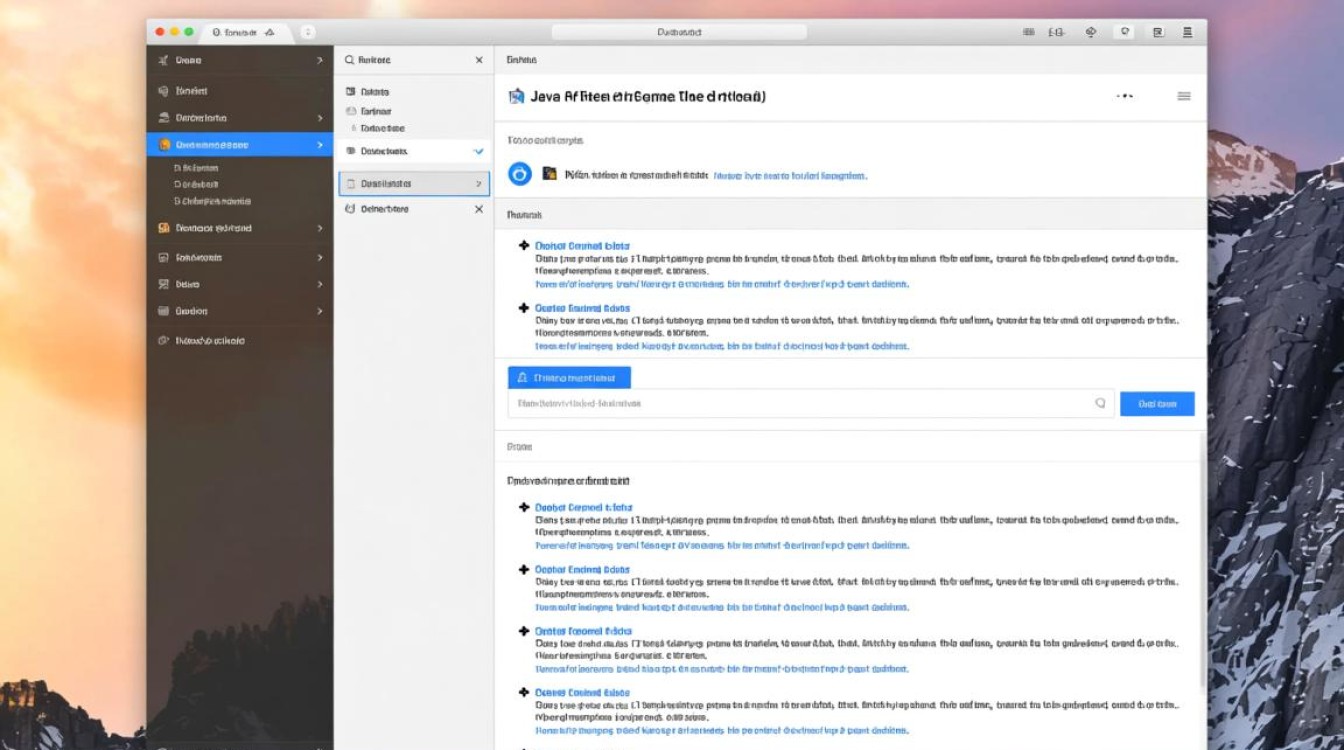Remove the last middle panel item using its X
This screenshot has width=1344, height=750.
pos(478,209)
